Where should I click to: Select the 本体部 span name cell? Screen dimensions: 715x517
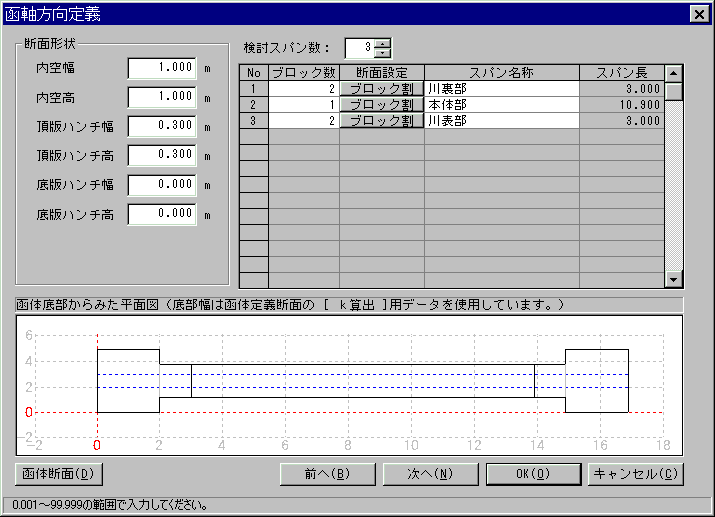[x=502, y=104]
